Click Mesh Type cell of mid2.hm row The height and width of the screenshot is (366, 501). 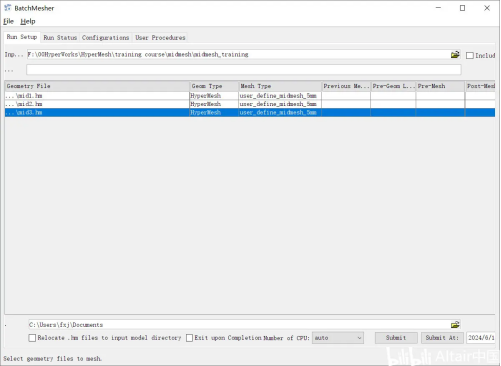tap(280, 104)
